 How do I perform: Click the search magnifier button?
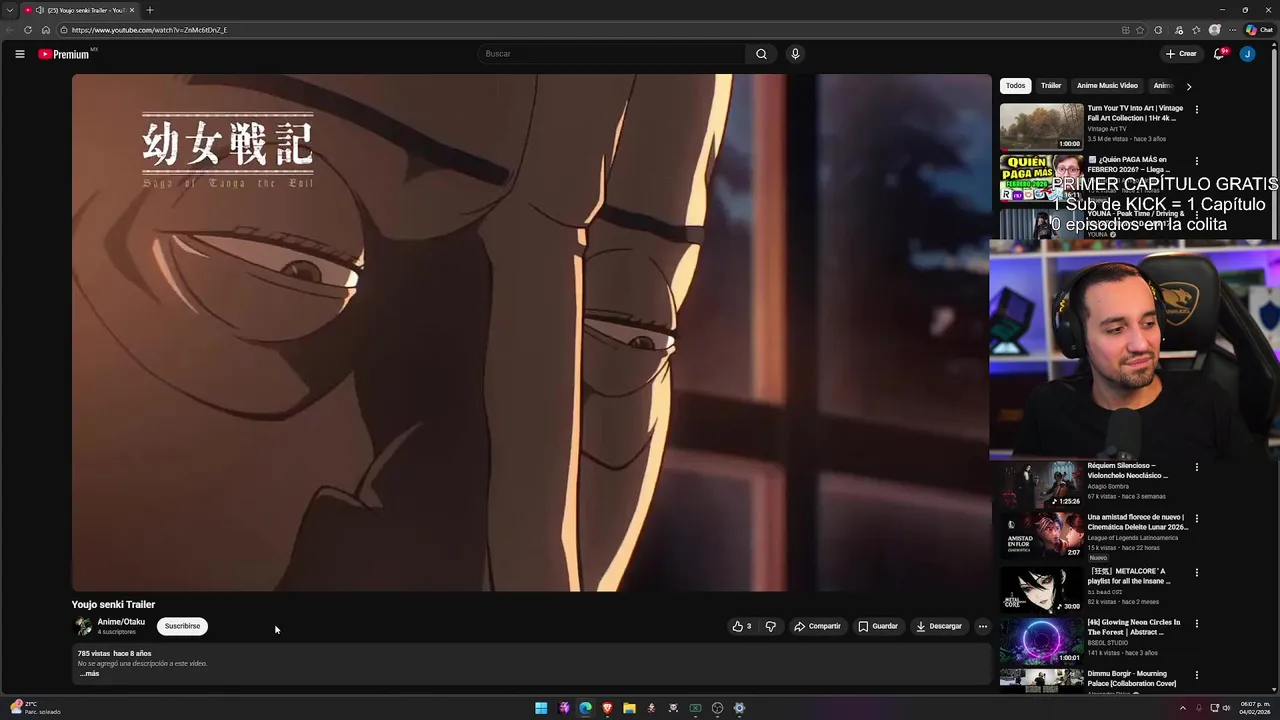point(761,54)
